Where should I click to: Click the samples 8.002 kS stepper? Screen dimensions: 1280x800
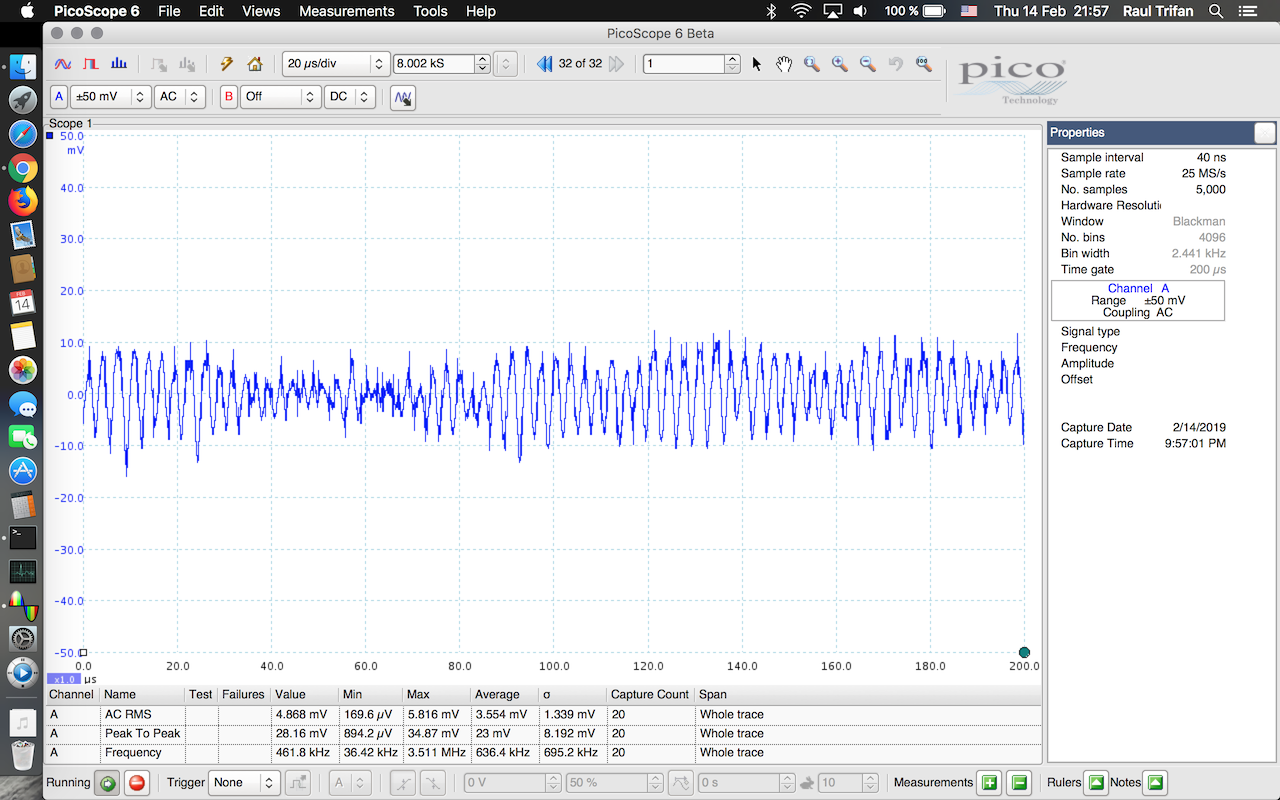tap(484, 64)
